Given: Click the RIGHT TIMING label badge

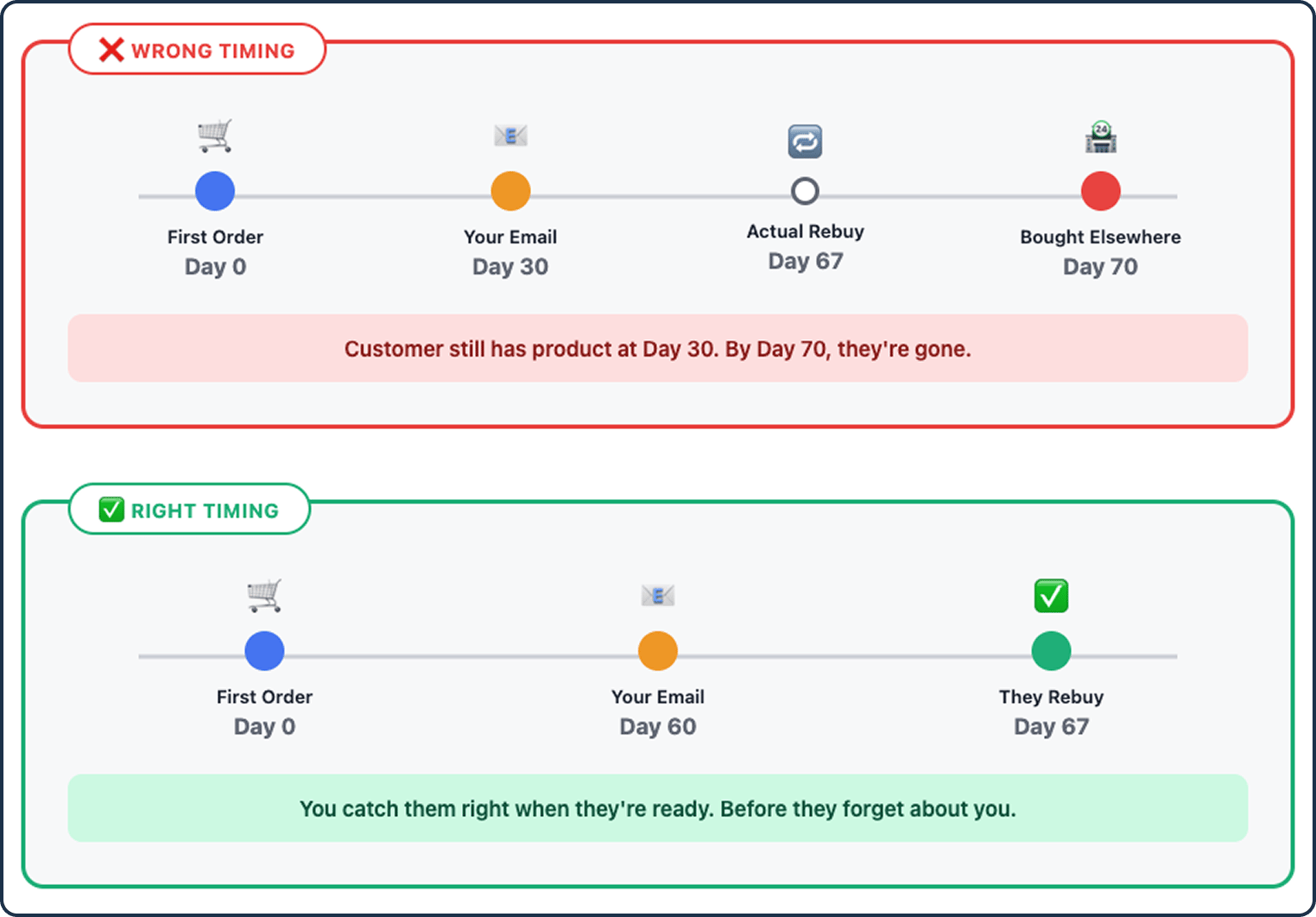Looking at the screenshot, I should (x=190, y=509).
